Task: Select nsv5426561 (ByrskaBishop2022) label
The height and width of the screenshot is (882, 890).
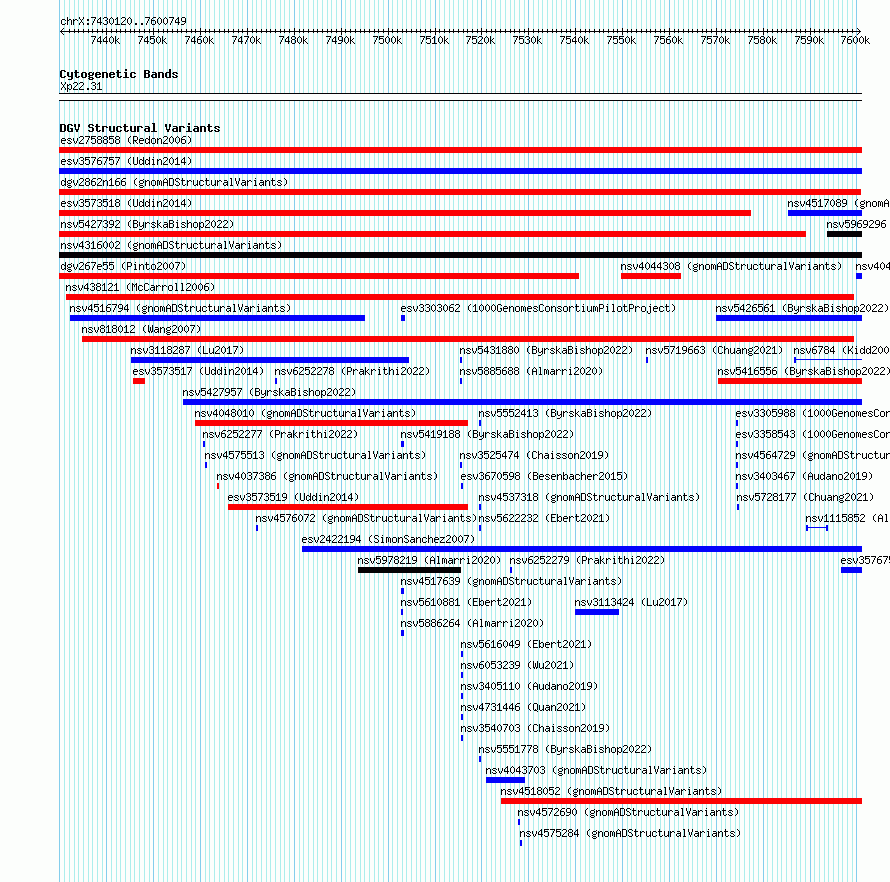Action: (802, 308)
